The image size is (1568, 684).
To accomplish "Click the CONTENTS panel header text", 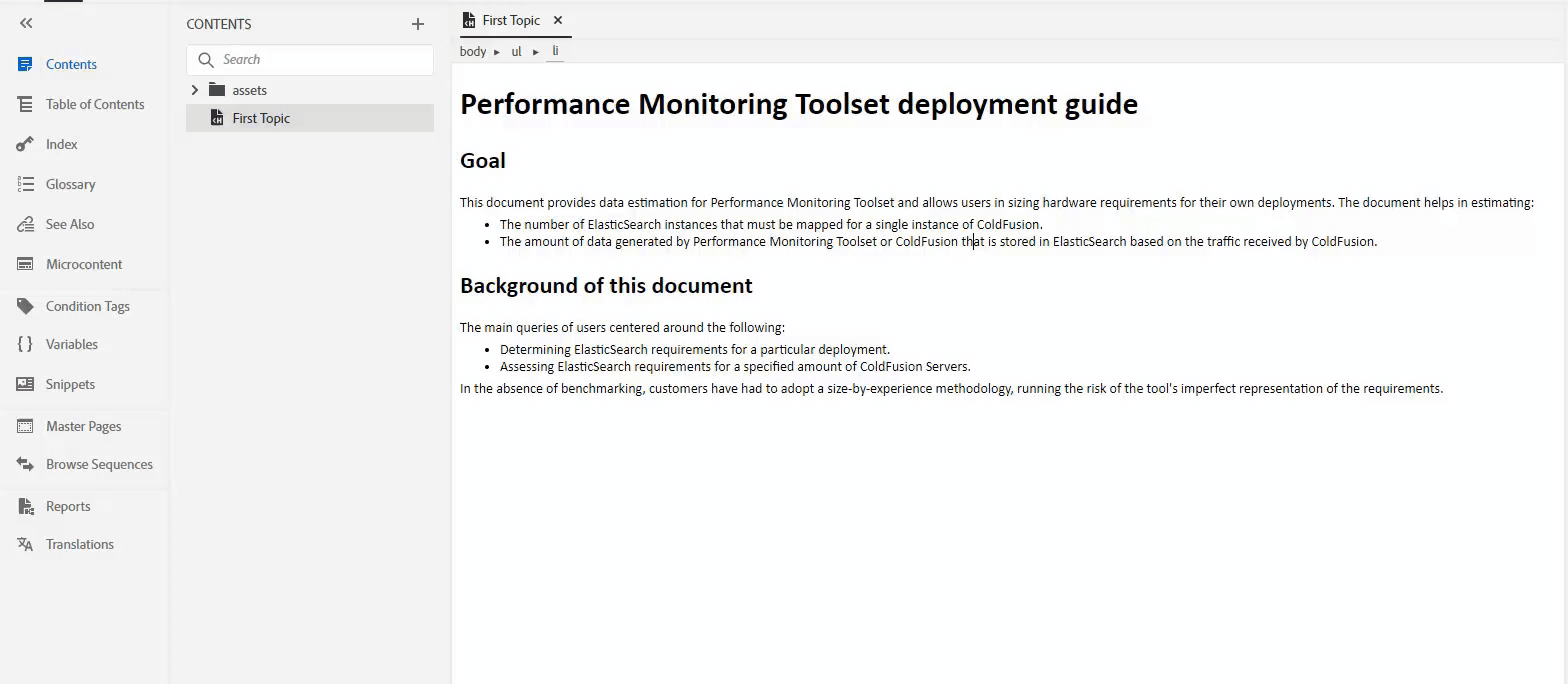I will coord(219,24).
